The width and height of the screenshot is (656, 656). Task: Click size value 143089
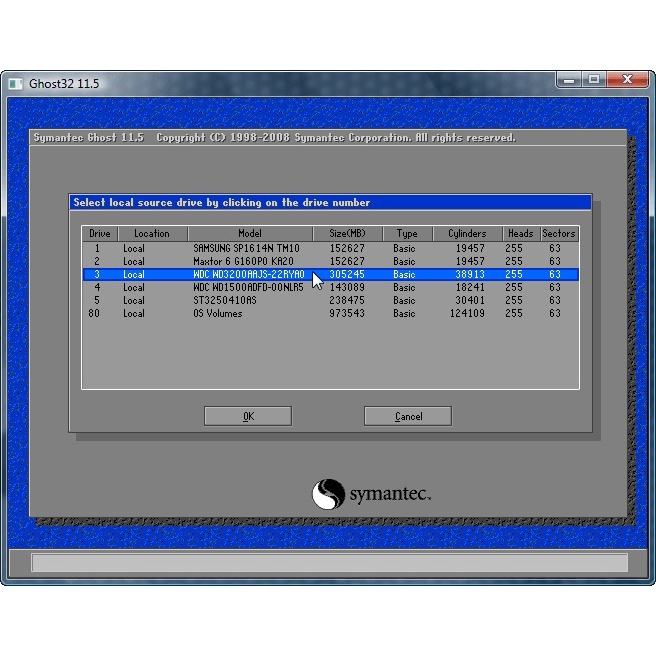tap(347, 287)
